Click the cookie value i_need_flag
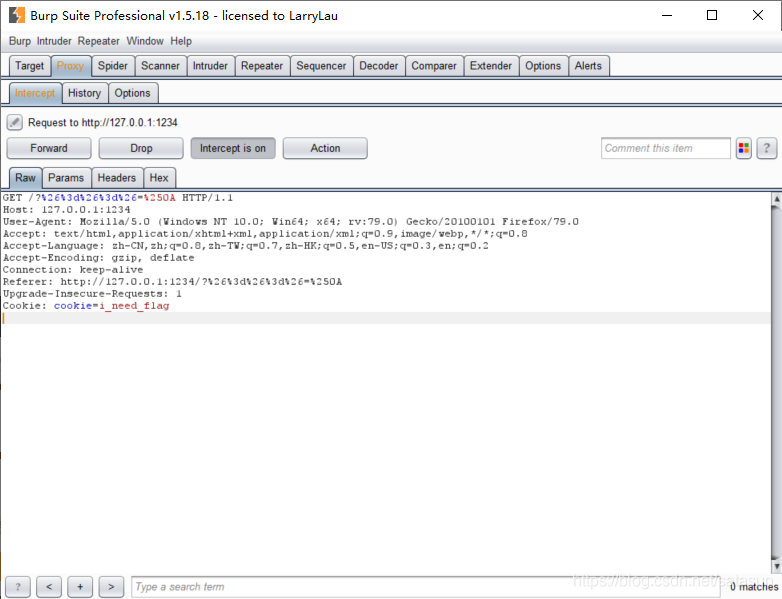 click(134, 306)
